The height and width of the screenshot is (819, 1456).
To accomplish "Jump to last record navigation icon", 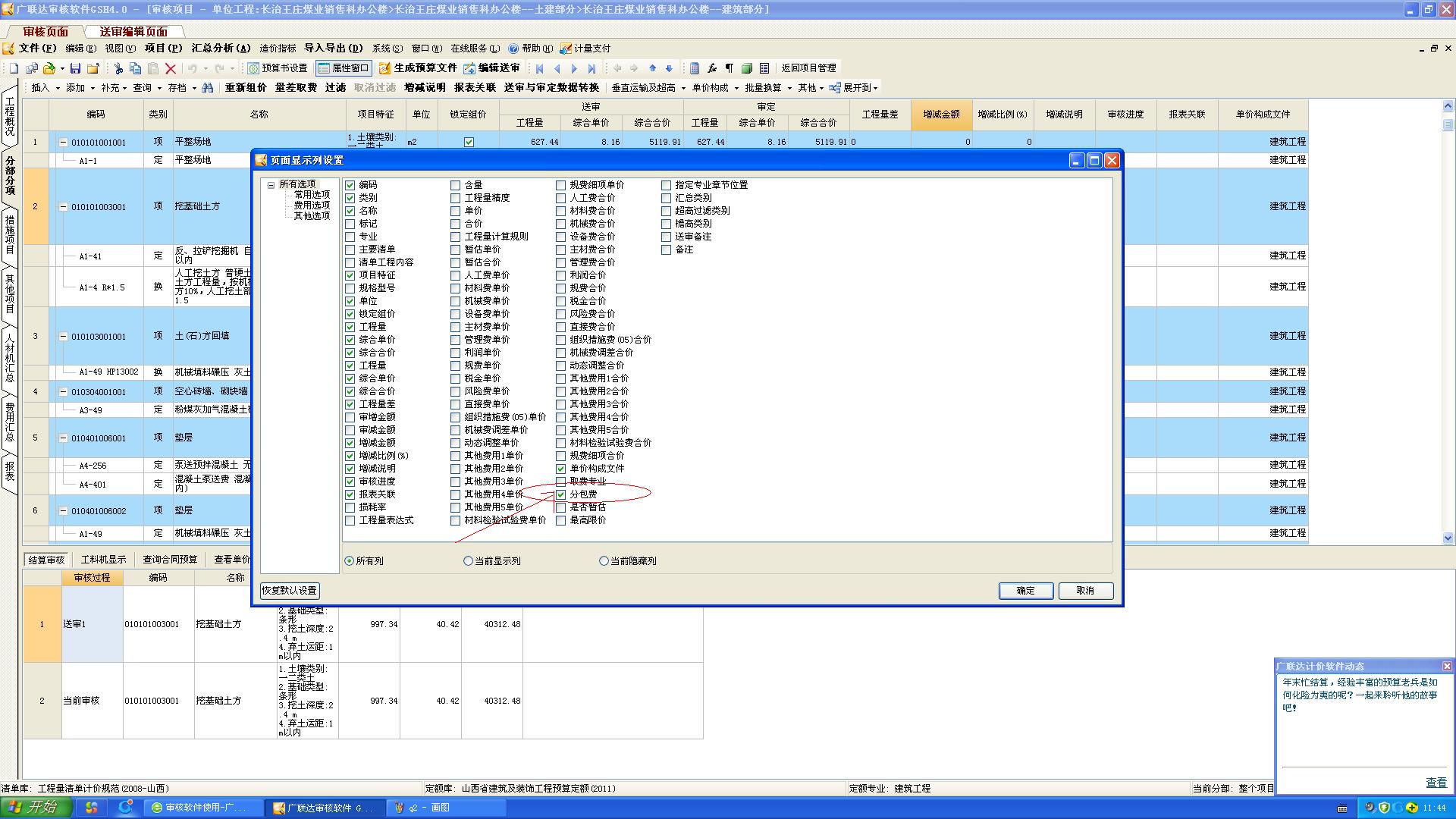I will click(591, 68).
